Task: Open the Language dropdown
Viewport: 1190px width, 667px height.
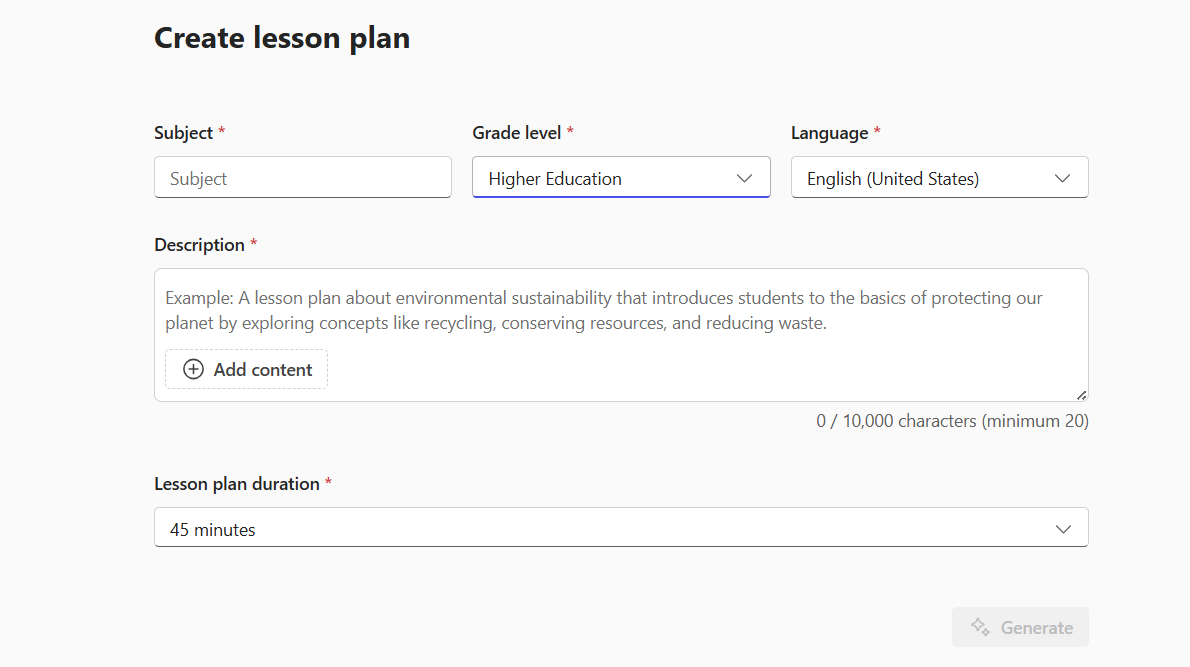Action: point(939,177)
